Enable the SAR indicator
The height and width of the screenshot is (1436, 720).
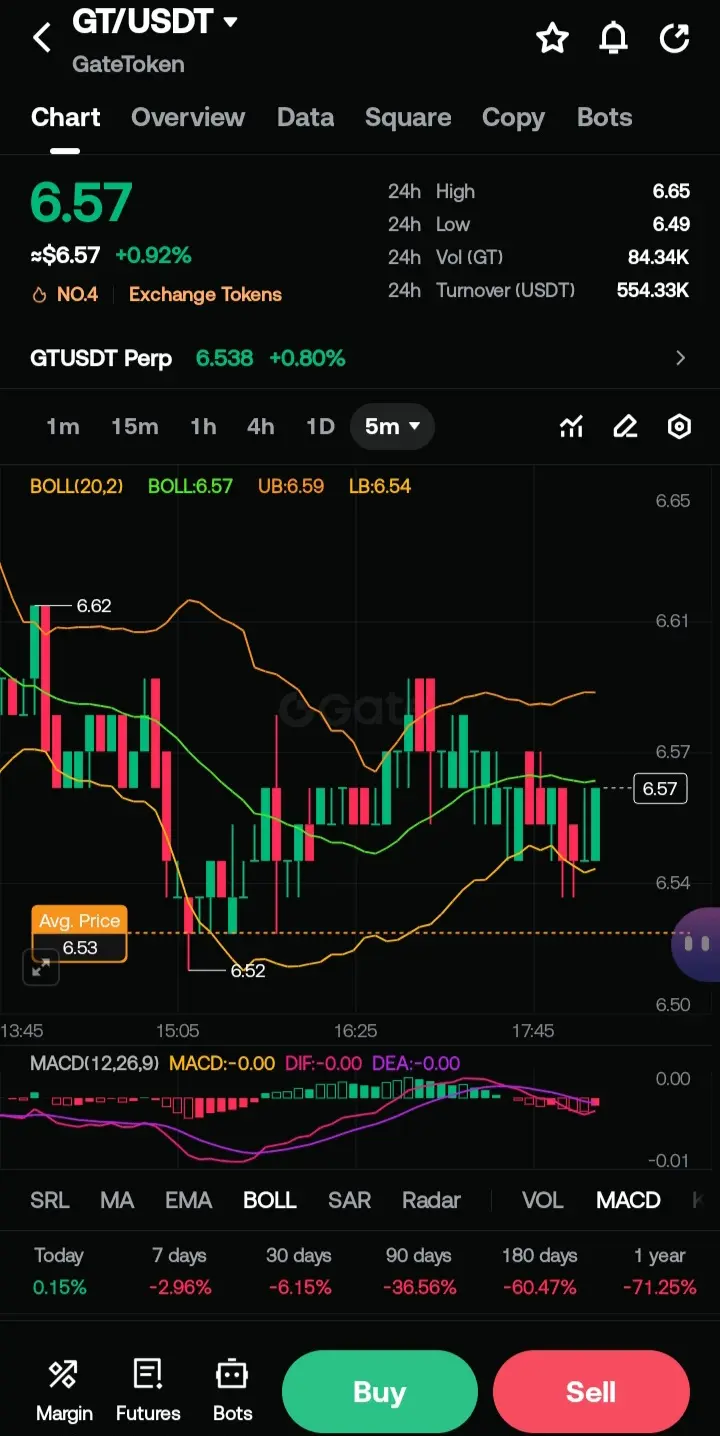click(349, 1200)
